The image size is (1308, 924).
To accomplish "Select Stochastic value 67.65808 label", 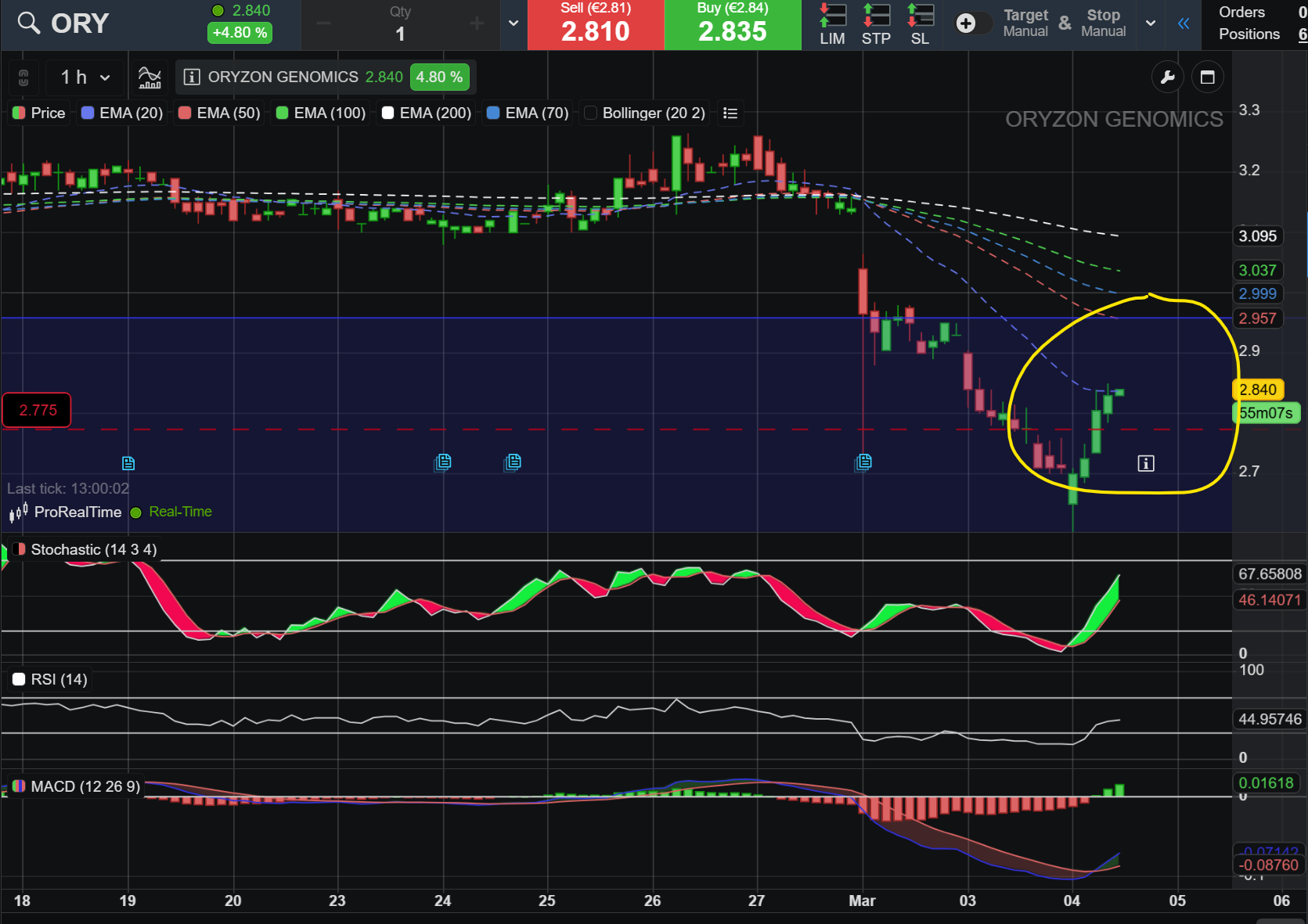I will tap(1269, 574).
